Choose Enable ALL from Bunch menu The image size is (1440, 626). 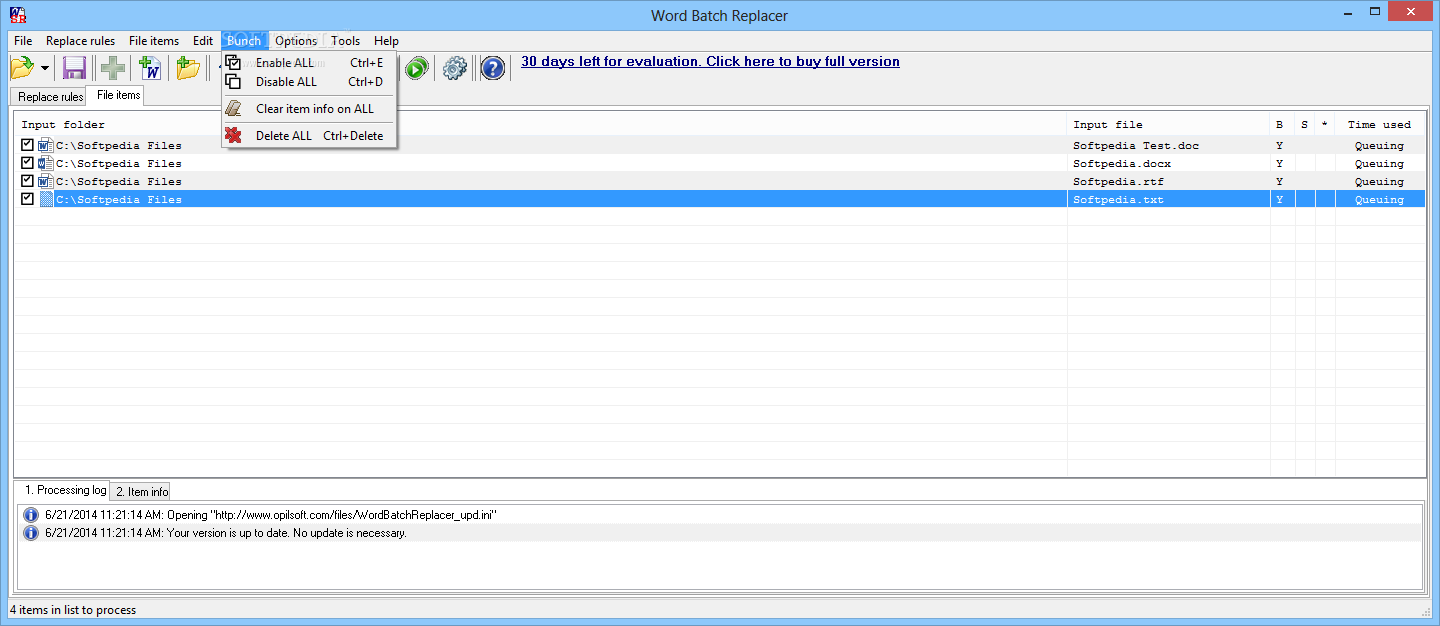[x=309, y=63]
